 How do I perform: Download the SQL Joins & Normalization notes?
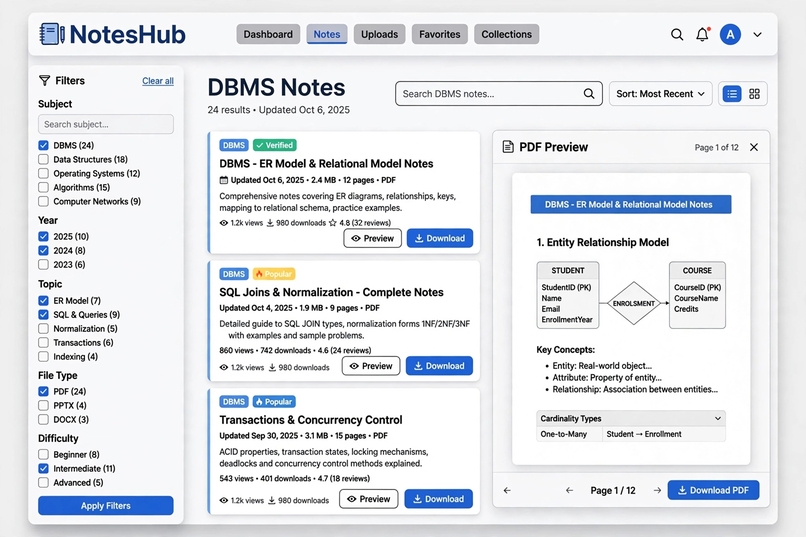point(439,366)
